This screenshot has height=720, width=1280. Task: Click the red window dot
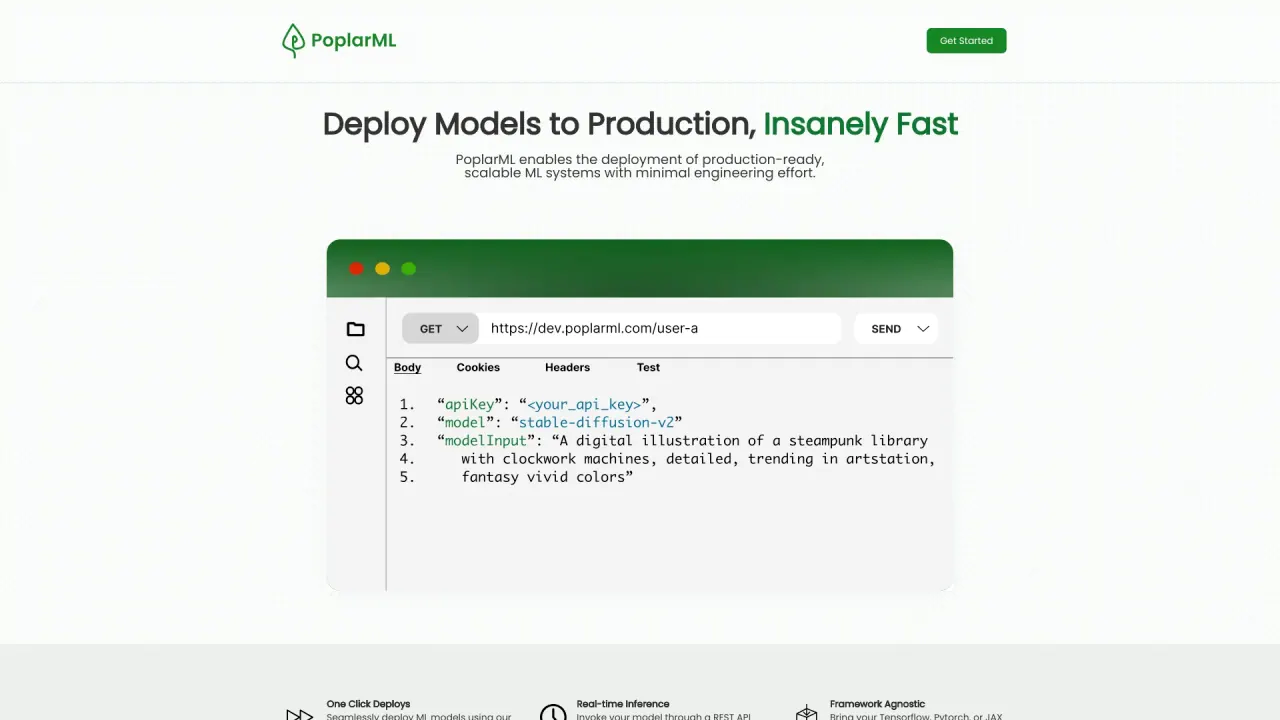click(x=356, y=268)
